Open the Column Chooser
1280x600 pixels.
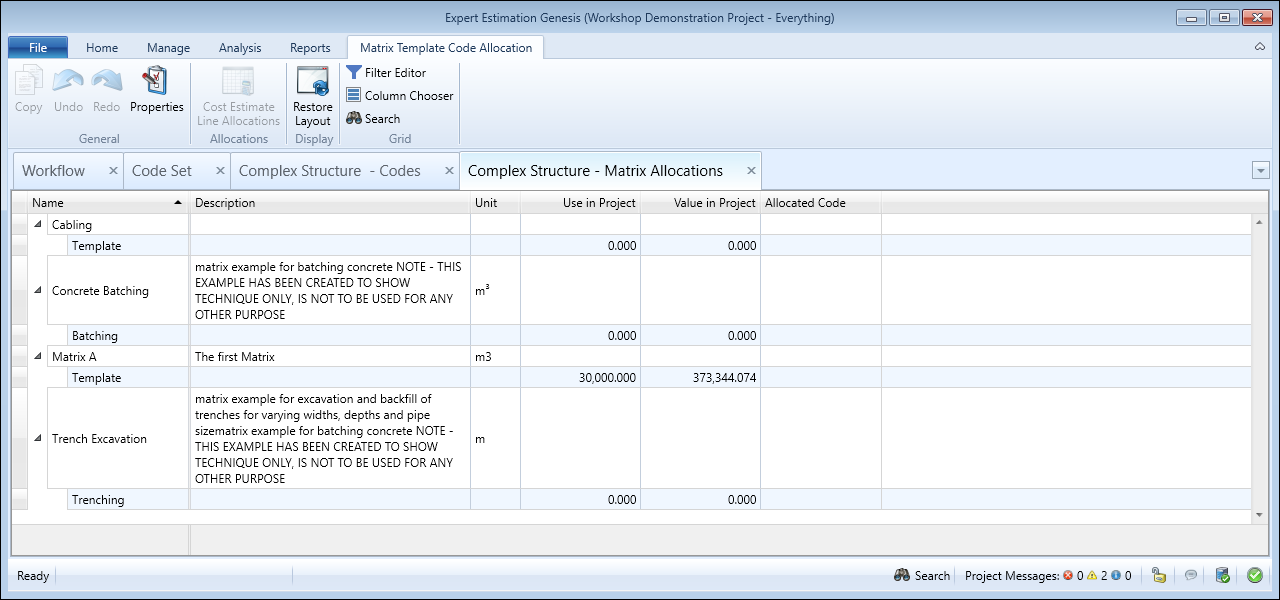pos(399,96)
